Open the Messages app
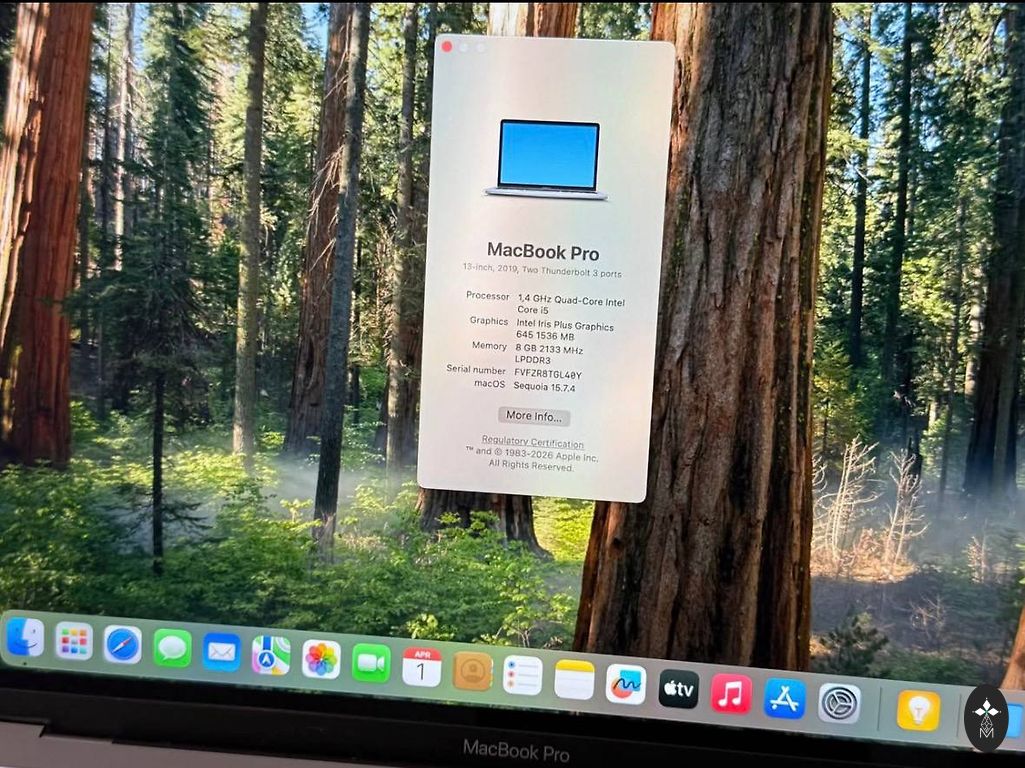Viewport: 1025px width, 768px height. click(173, 648)
